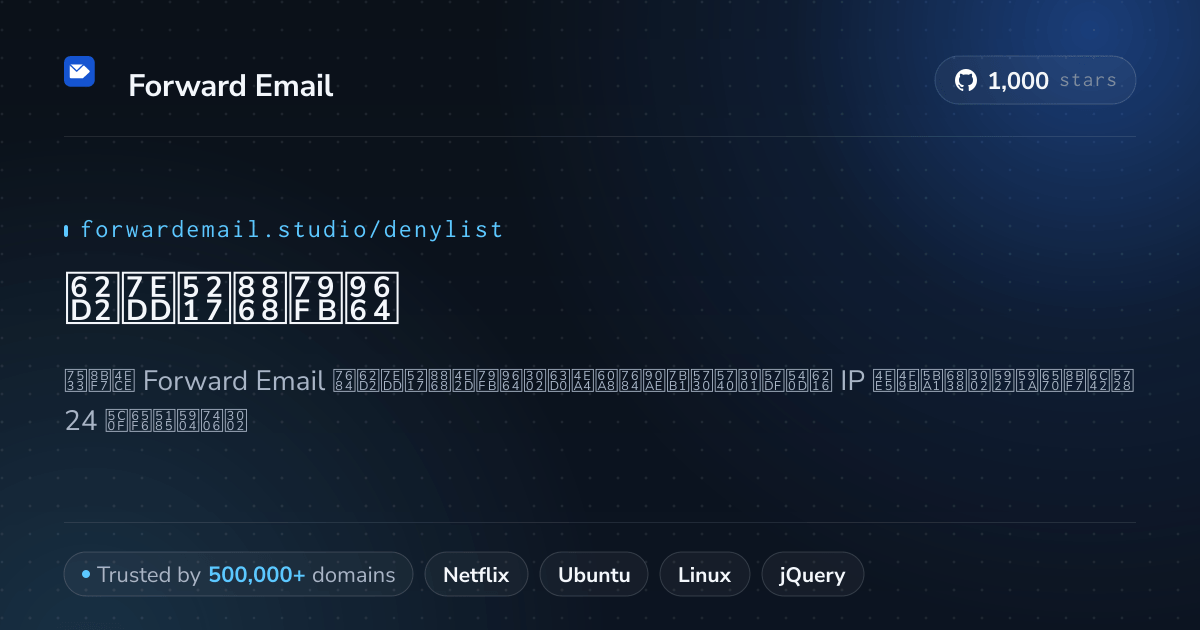Click the '1,000' star count number

click(x=1018, y=81)
